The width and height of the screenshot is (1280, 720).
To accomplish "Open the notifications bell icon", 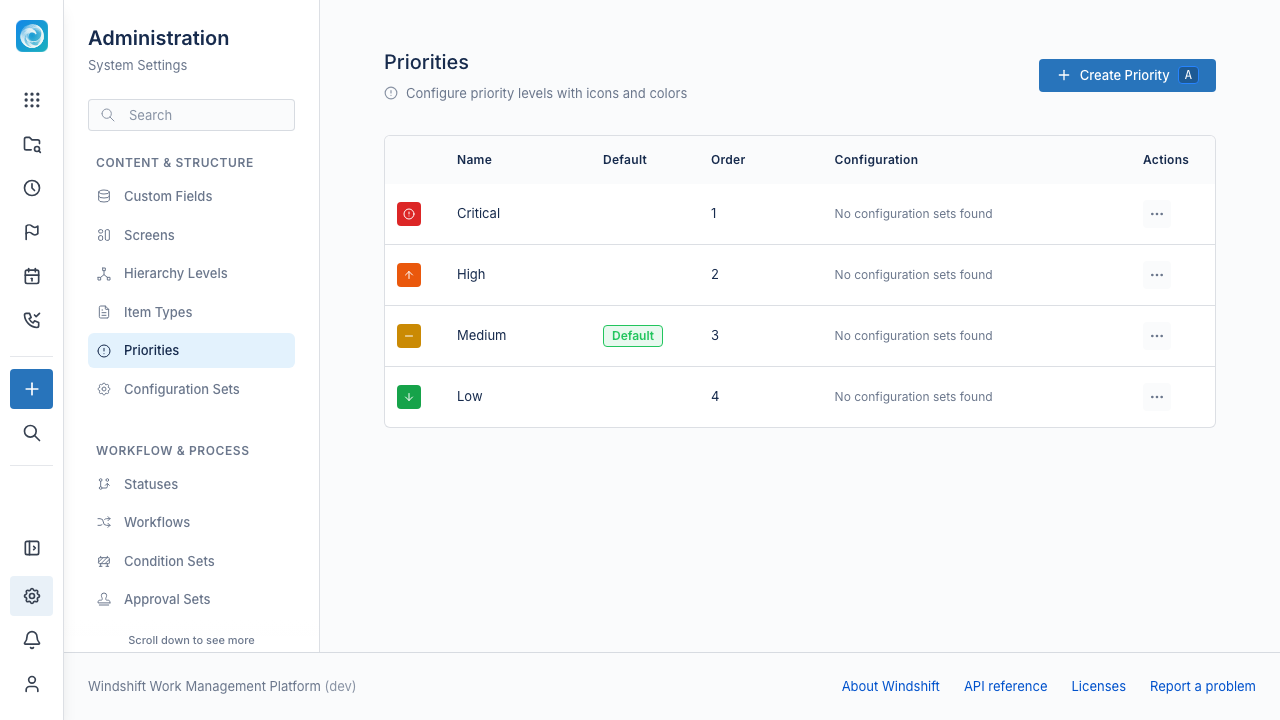I will click(x=32, y=640).
